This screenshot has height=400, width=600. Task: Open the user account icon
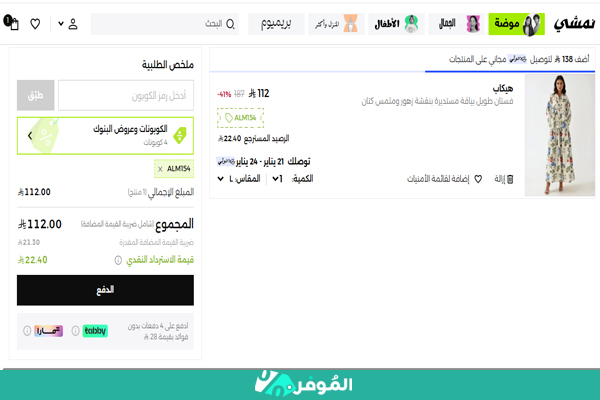(73, 24)
